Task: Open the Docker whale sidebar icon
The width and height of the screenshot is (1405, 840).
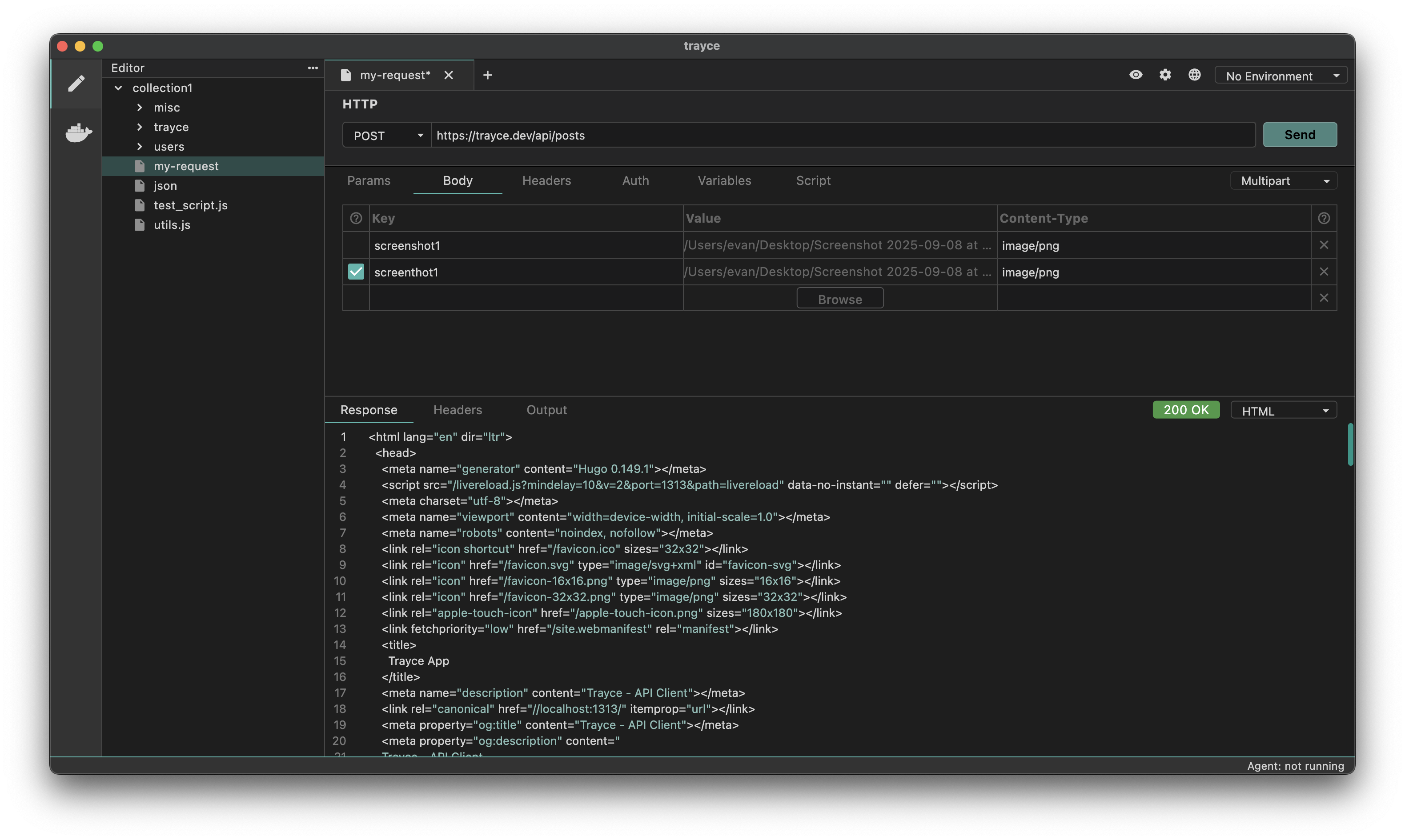Action: click(x=78, y=133)
